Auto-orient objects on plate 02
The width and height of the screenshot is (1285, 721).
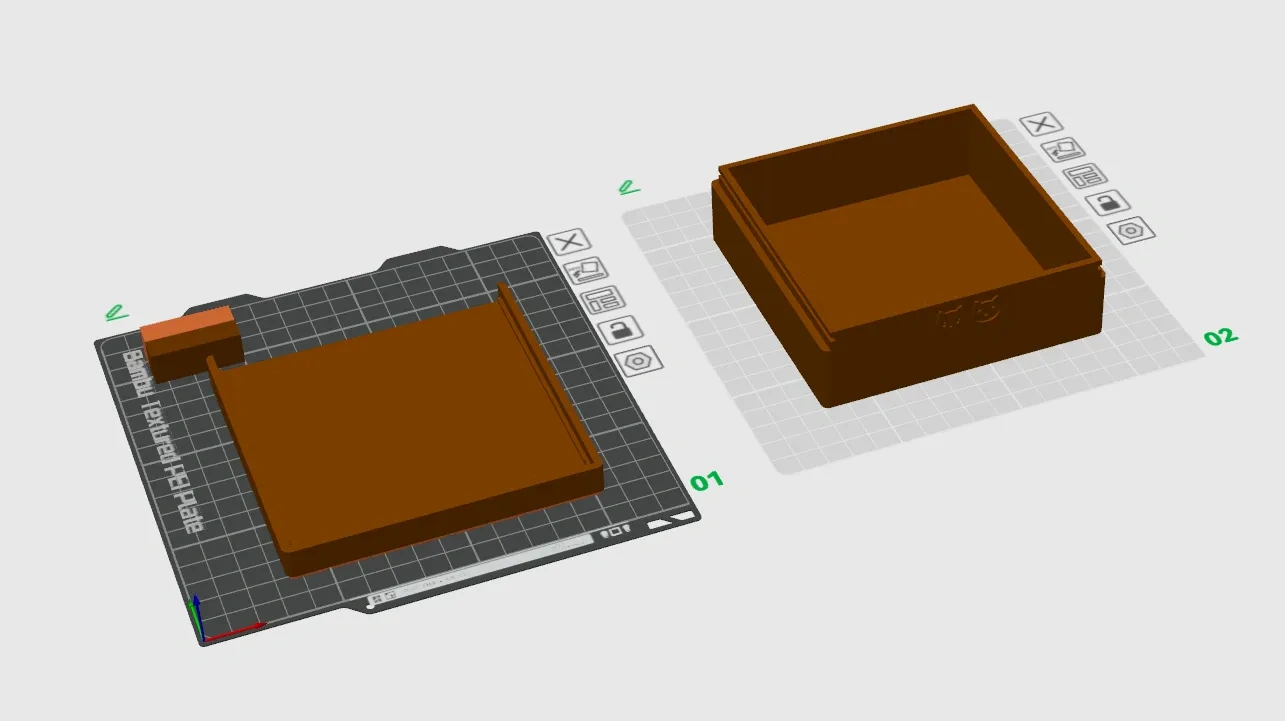pyautogui.click(x=1063, y=150)
